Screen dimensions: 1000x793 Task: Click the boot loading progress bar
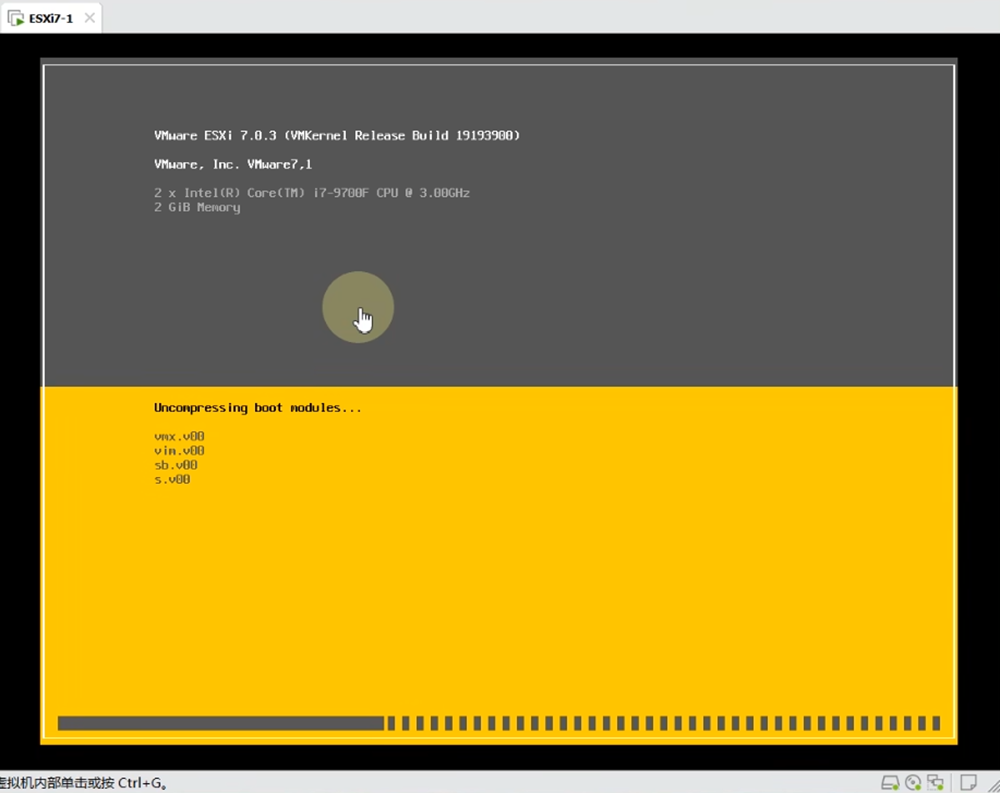point(499,723)
